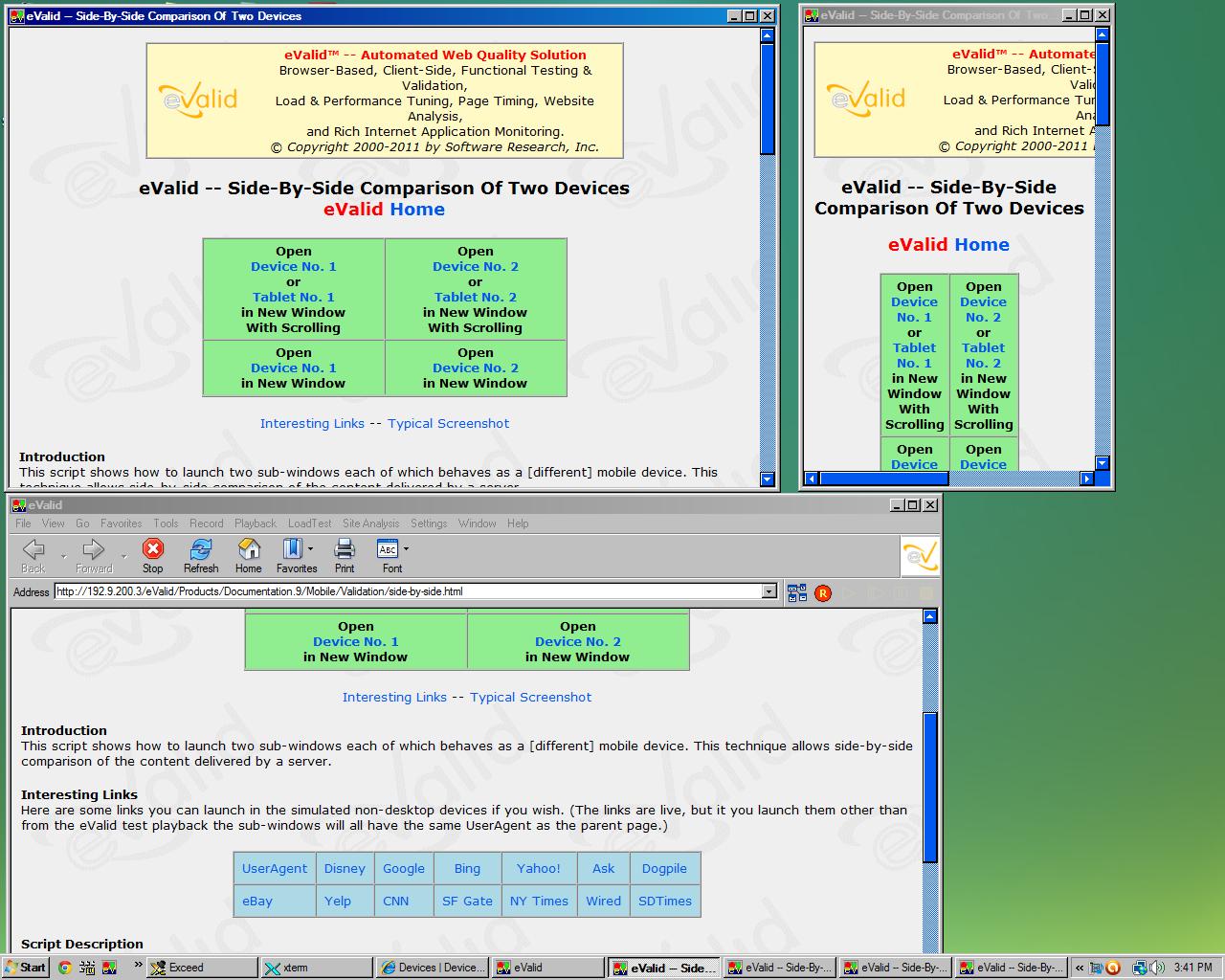Image resolution: width=1225 pixels, height=980 pixels.
Task: Click scroll up arrow in main browser window
Action: [x=930, y=617]
